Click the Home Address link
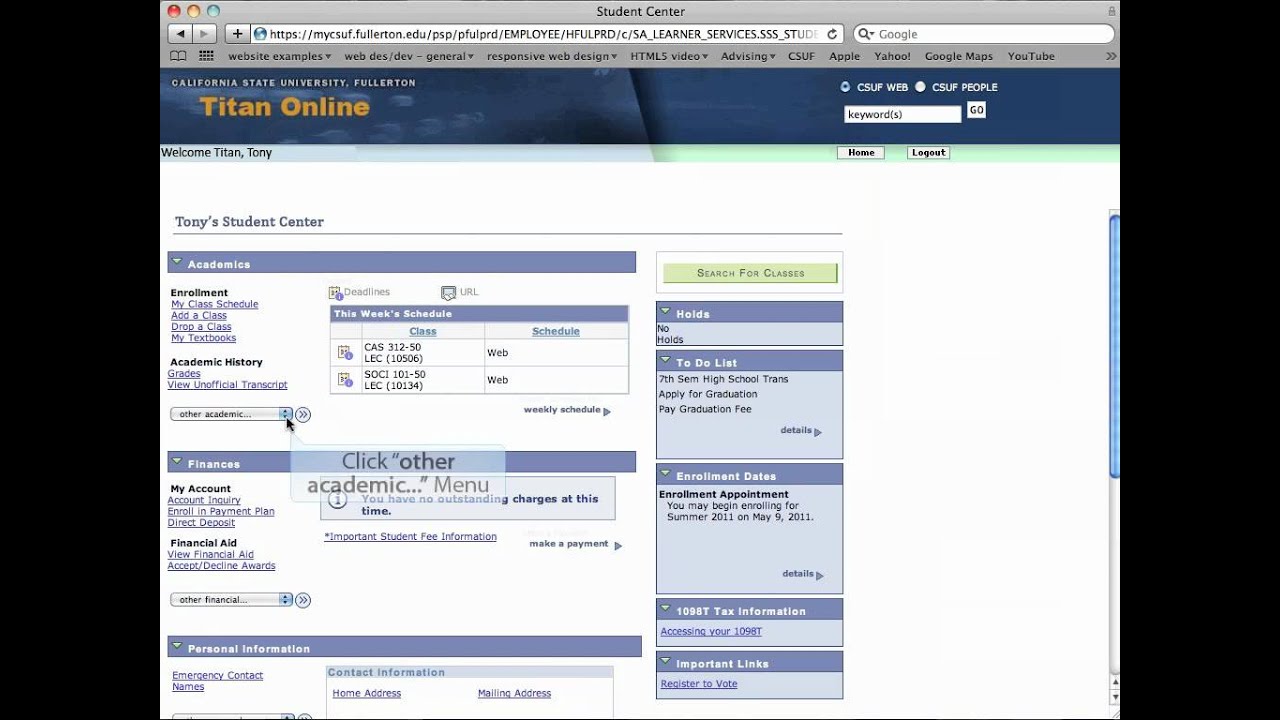This screenshot has width=1280, height=720. click(367, 694)
